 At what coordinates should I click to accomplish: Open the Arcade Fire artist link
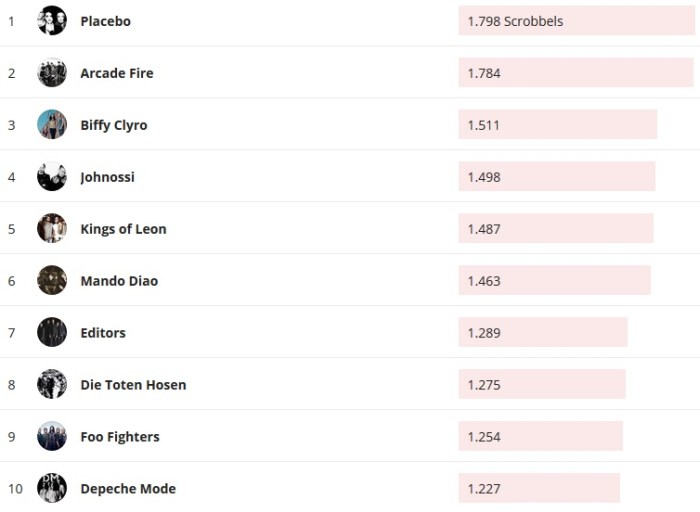(117, 73)
